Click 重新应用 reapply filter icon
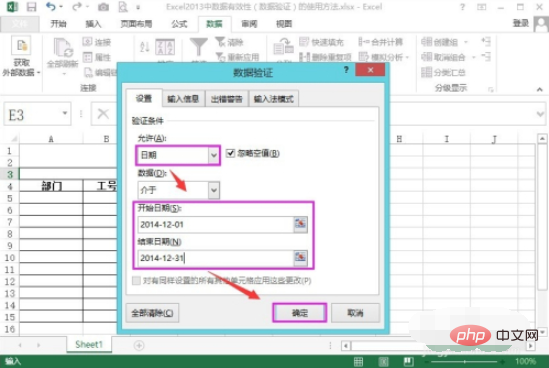Viewport: 549px width, 368px height. 220,57
